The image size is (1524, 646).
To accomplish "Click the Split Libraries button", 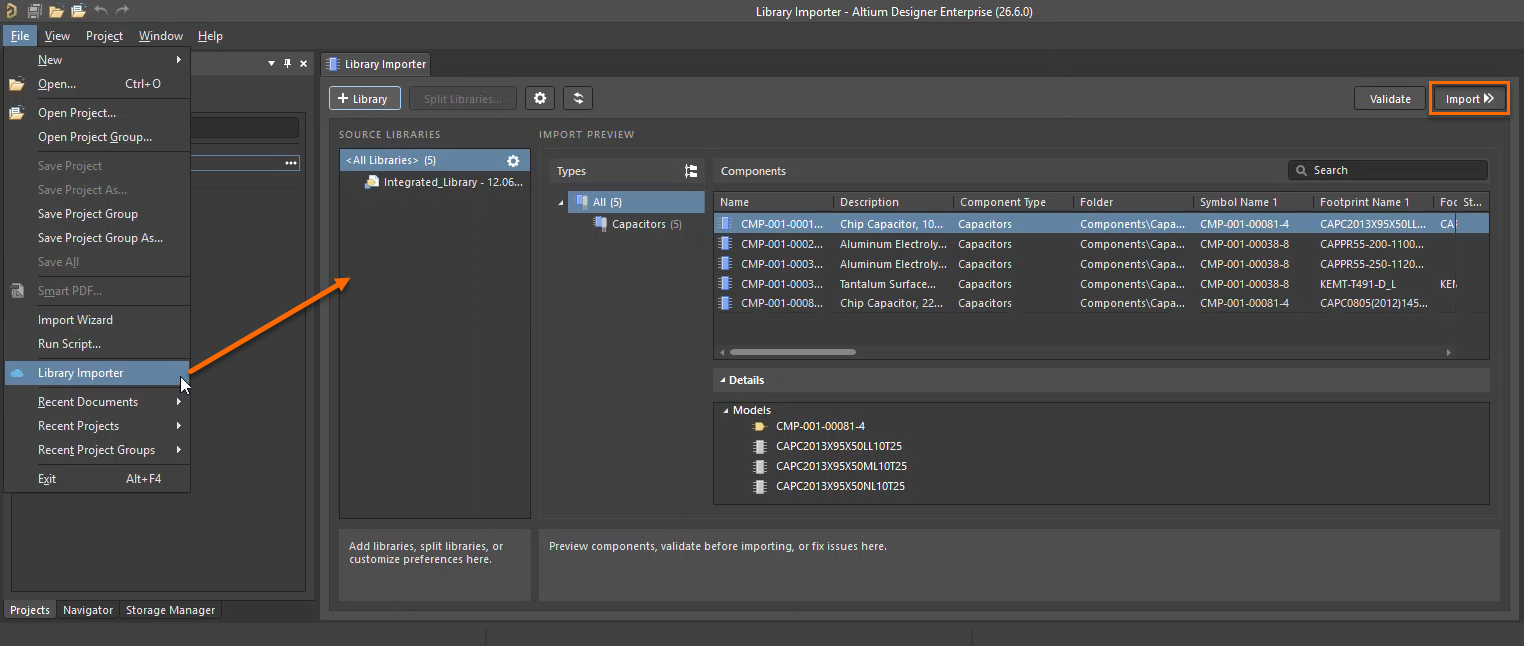I will coord(462,99).
